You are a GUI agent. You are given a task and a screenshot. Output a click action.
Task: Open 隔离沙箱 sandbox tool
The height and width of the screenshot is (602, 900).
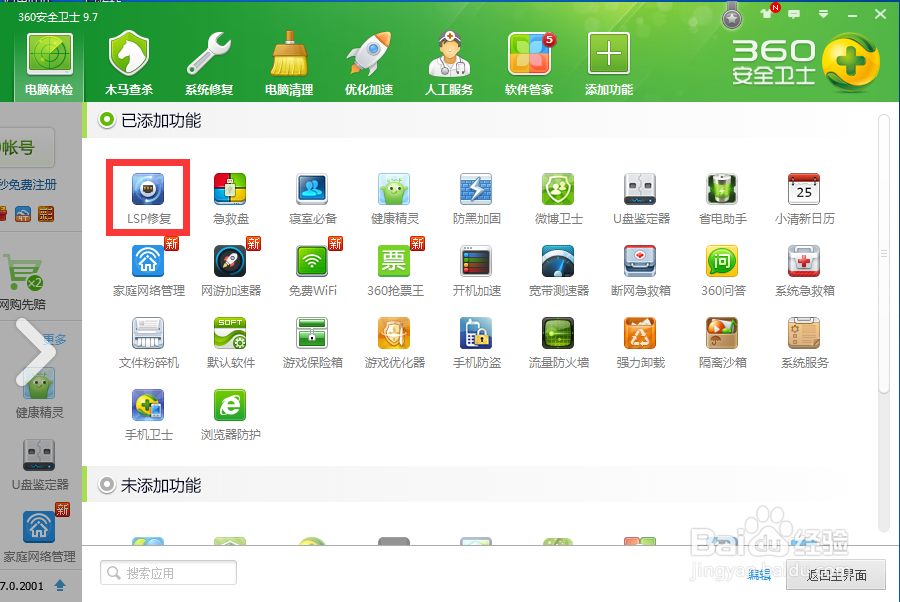723,343
